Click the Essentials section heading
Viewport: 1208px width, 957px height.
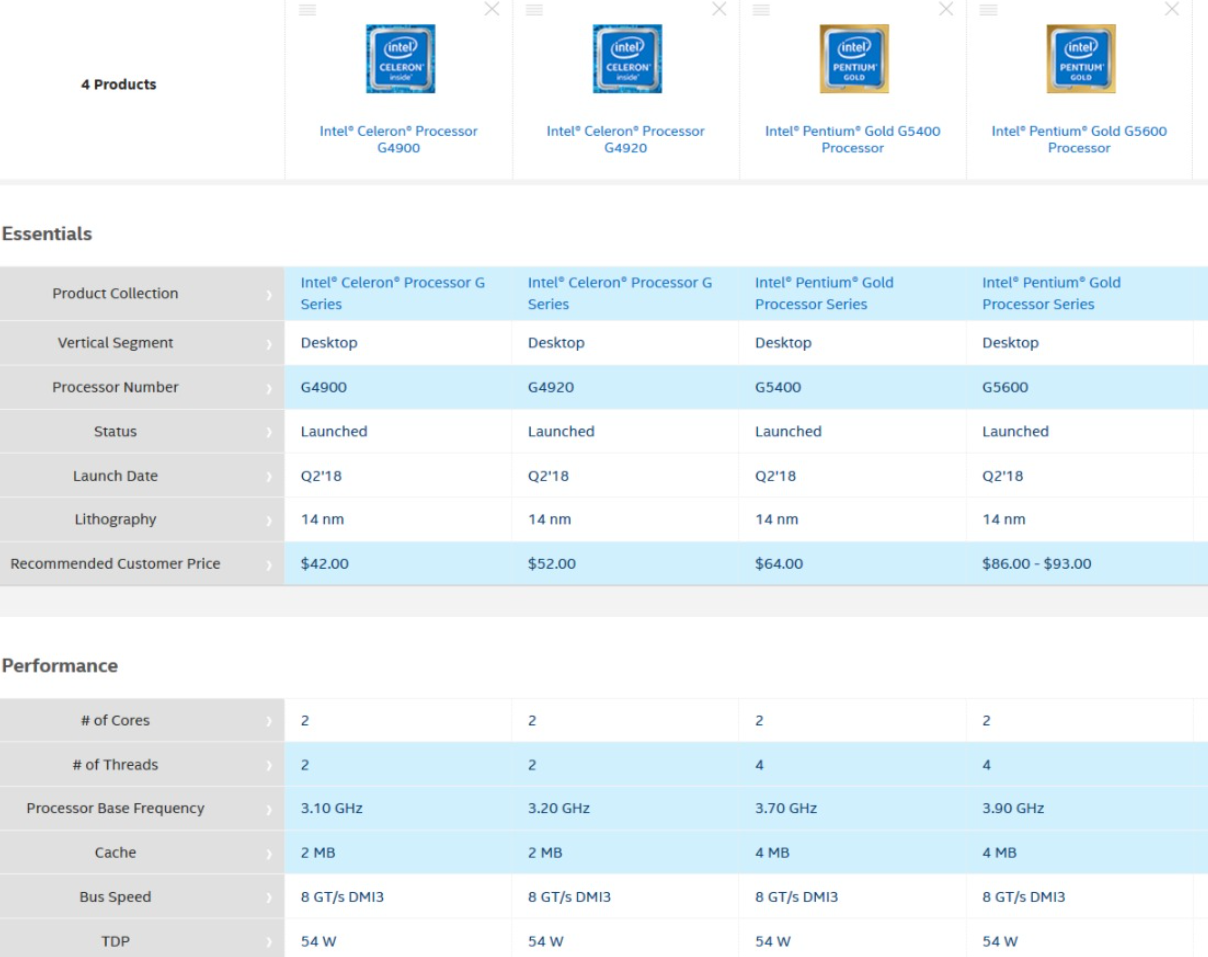click(47, 234)
